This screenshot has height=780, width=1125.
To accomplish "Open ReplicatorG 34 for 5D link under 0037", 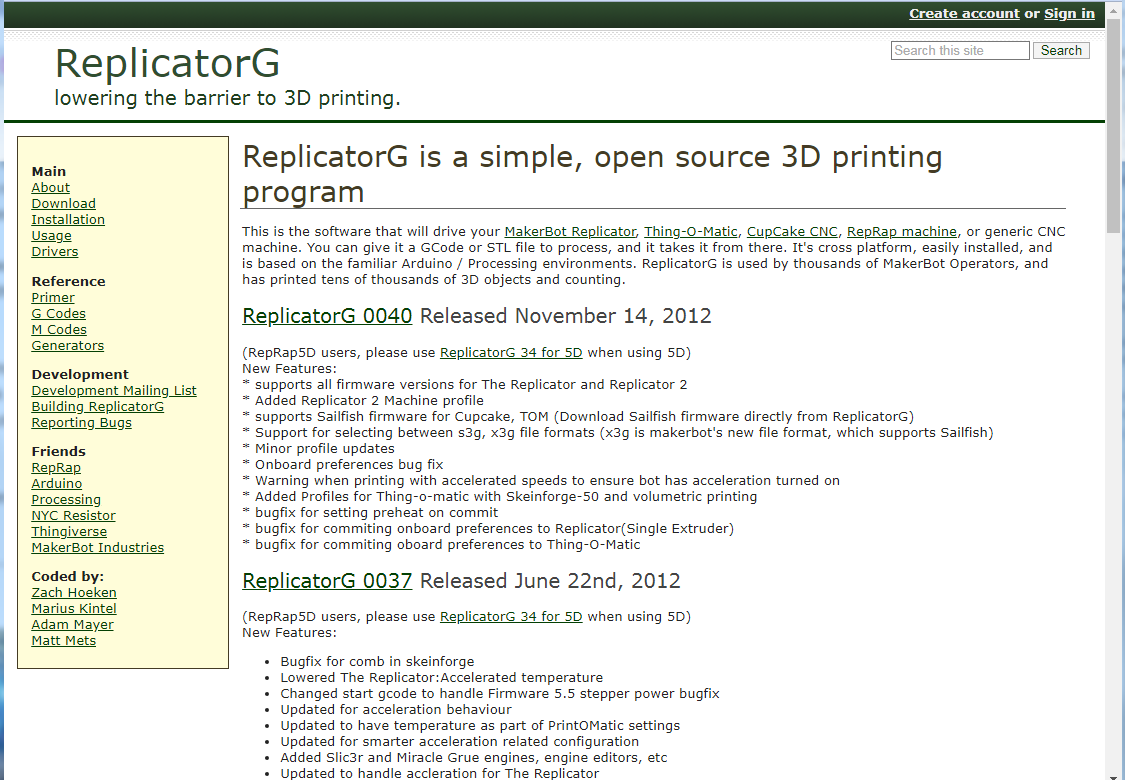I will click(511, 616).
